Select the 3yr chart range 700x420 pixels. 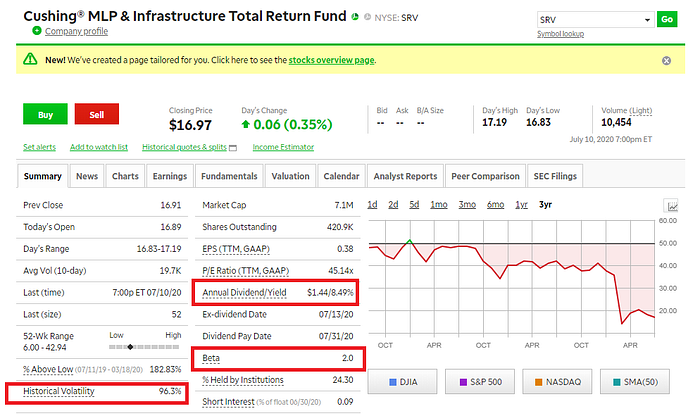pyautogui.click(x=545, y=204)
